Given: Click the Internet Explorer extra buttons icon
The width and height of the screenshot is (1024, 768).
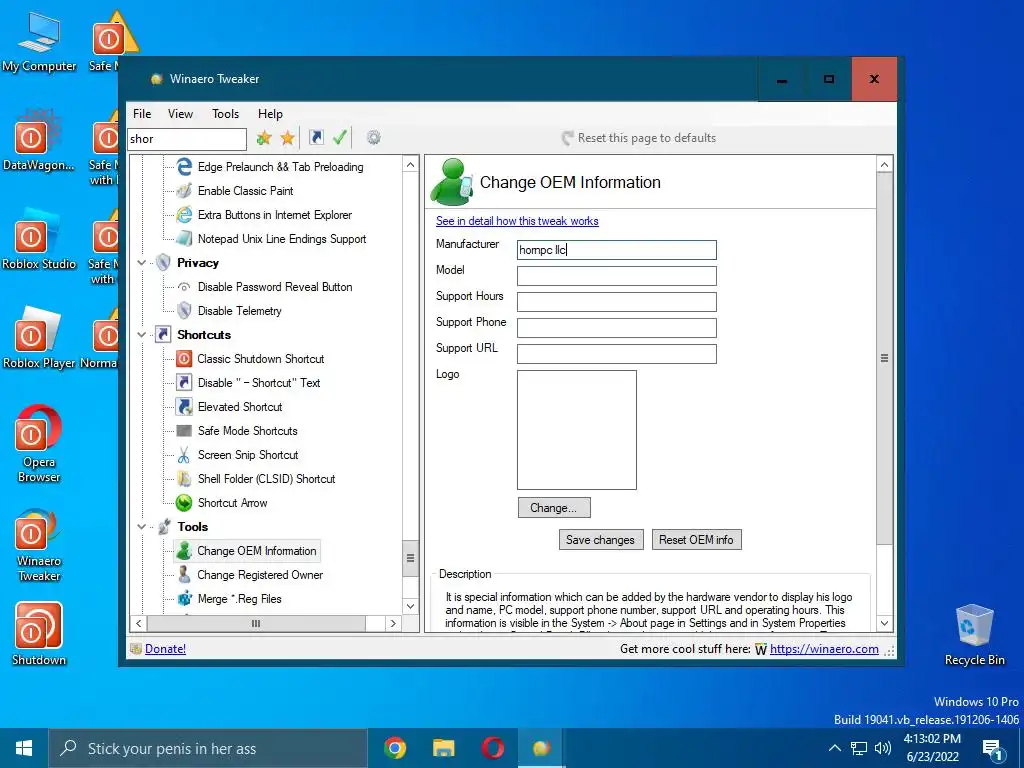Looking at the screenshot, I should coord(185,215).
